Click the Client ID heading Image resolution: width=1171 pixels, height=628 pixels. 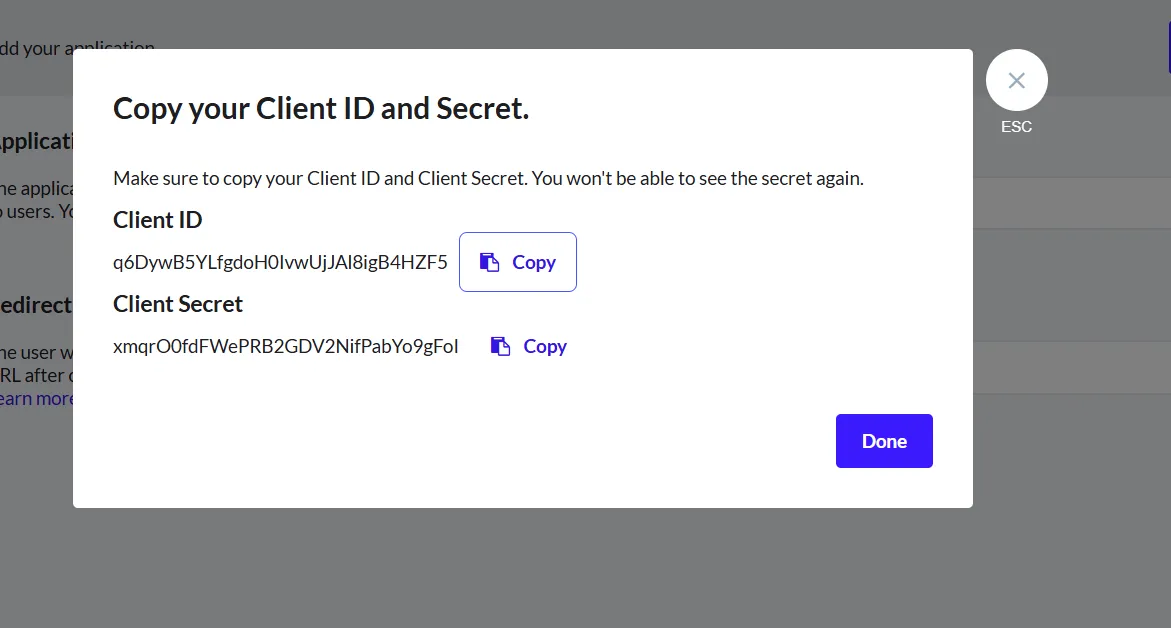coord(158,220)
